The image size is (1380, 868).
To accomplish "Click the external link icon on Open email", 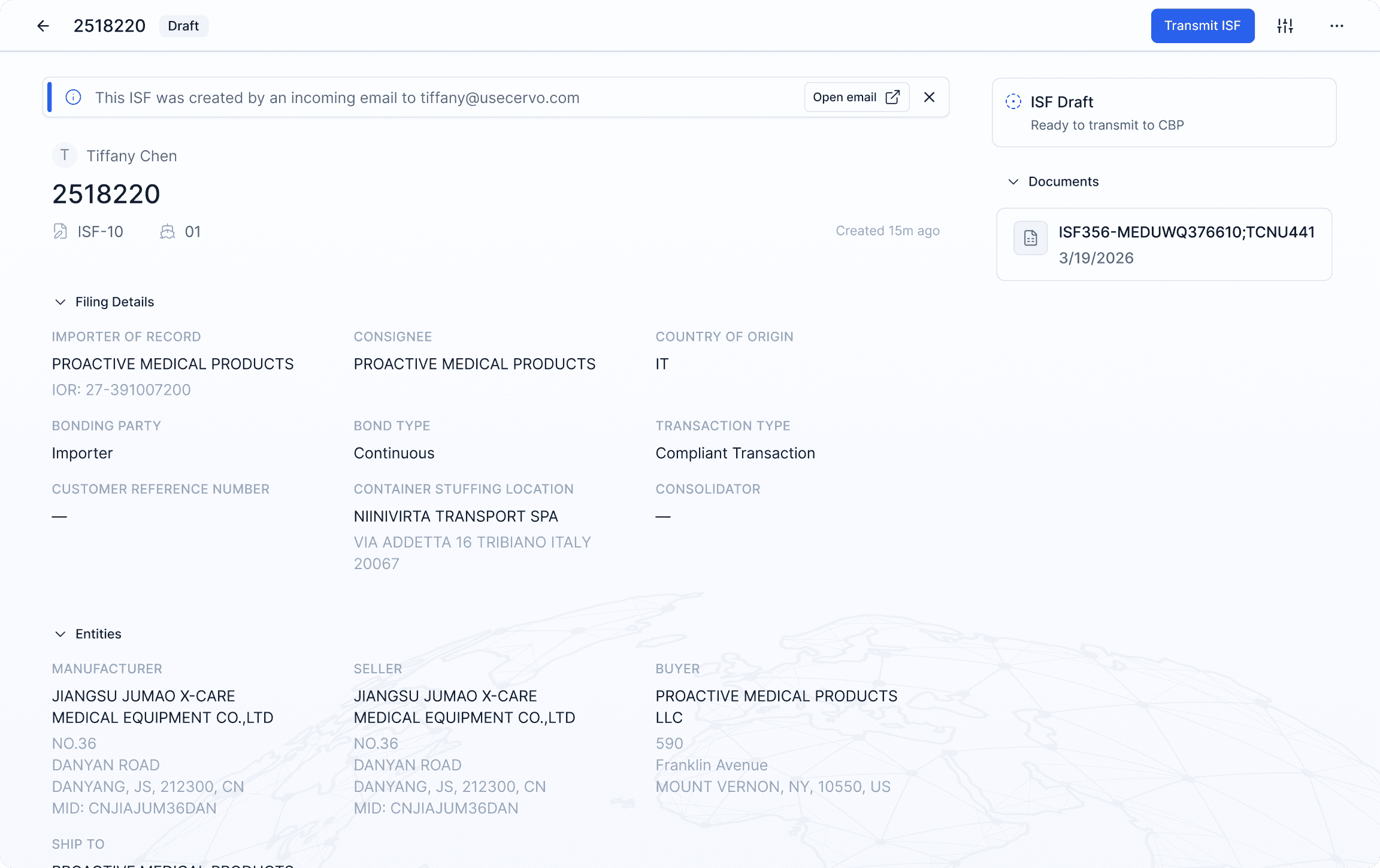I will coord(892,96).
